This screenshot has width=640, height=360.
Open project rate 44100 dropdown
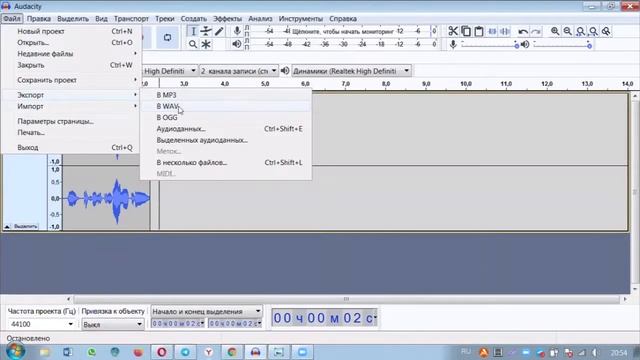tap(70, 324)
